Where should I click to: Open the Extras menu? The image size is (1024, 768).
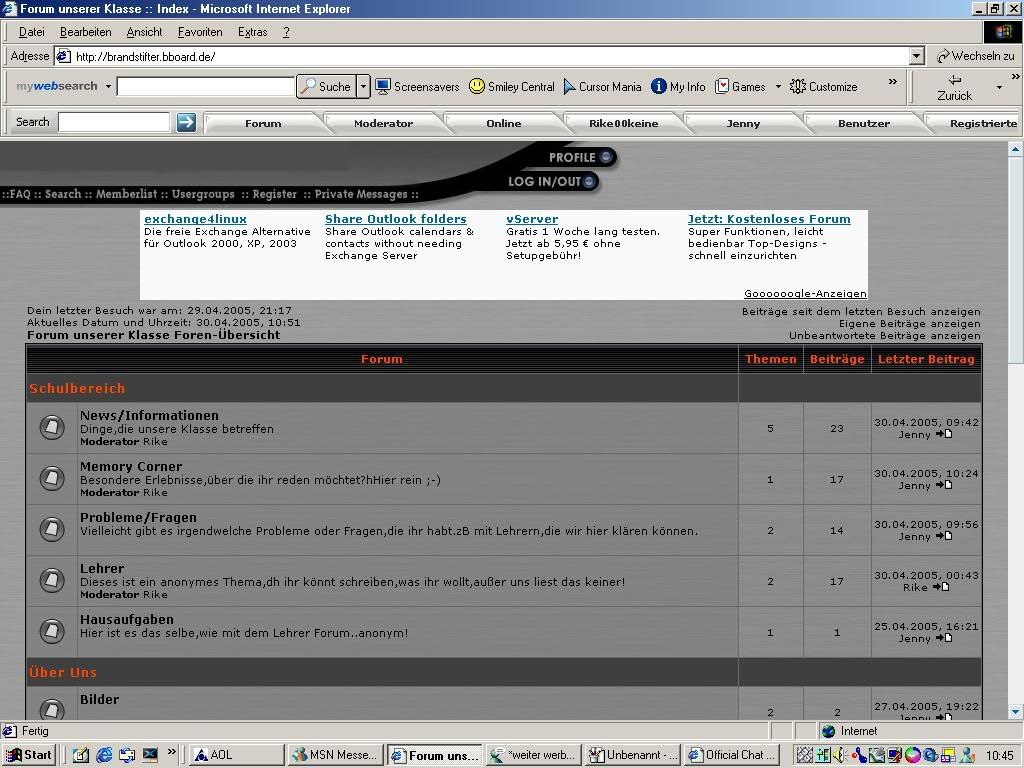point(253,32)
